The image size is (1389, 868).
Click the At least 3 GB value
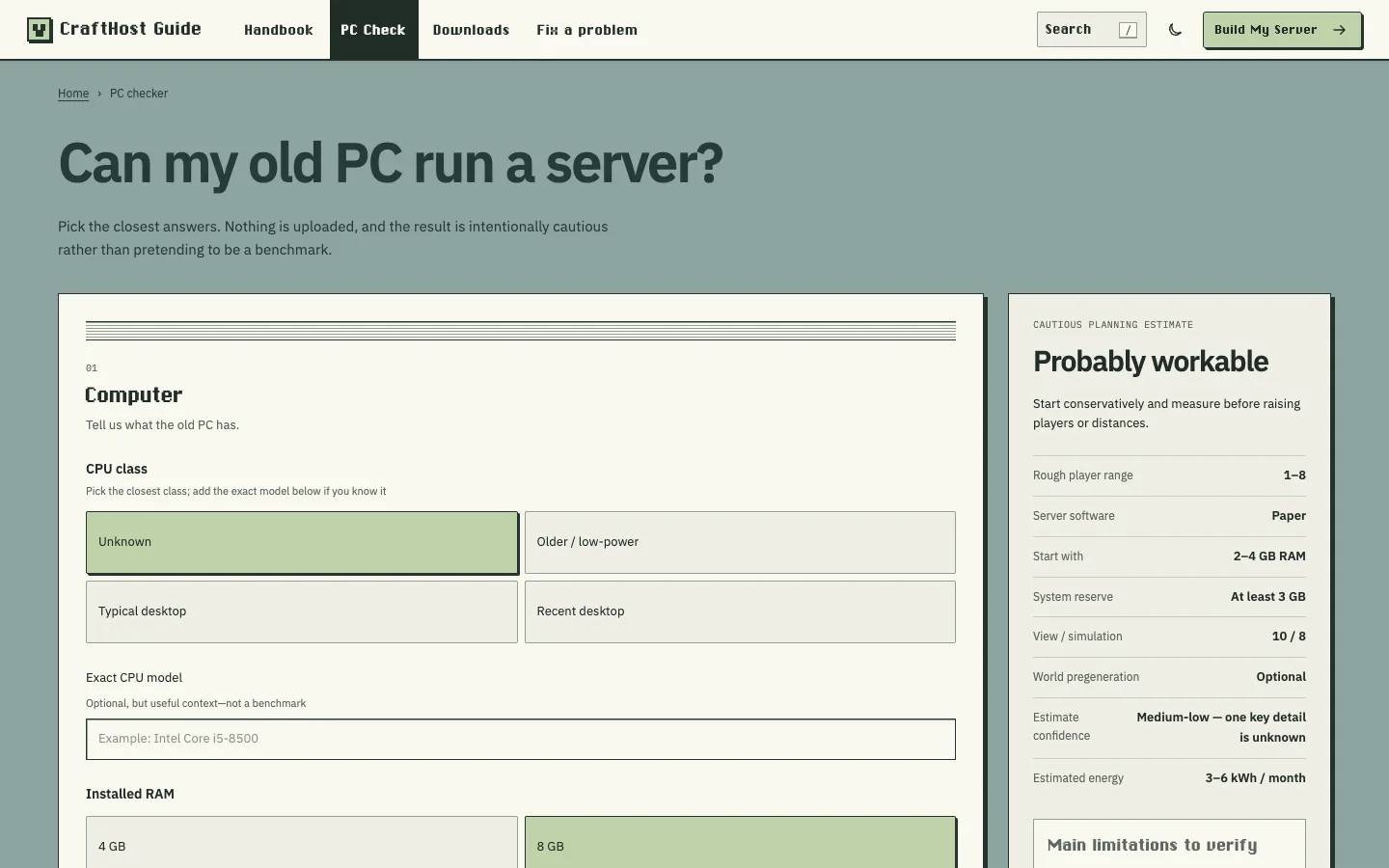(x=1268, y=597)
